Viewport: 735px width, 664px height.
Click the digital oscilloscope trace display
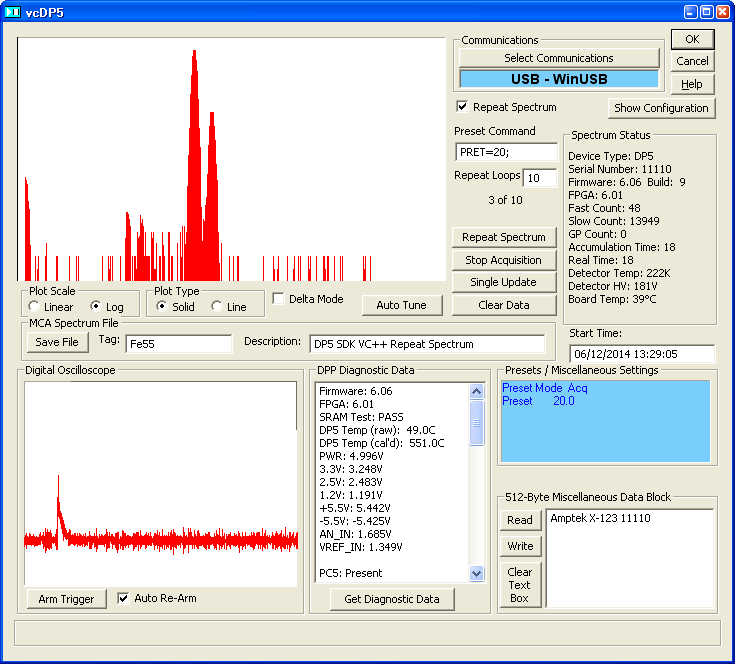(x=161, y=484)
